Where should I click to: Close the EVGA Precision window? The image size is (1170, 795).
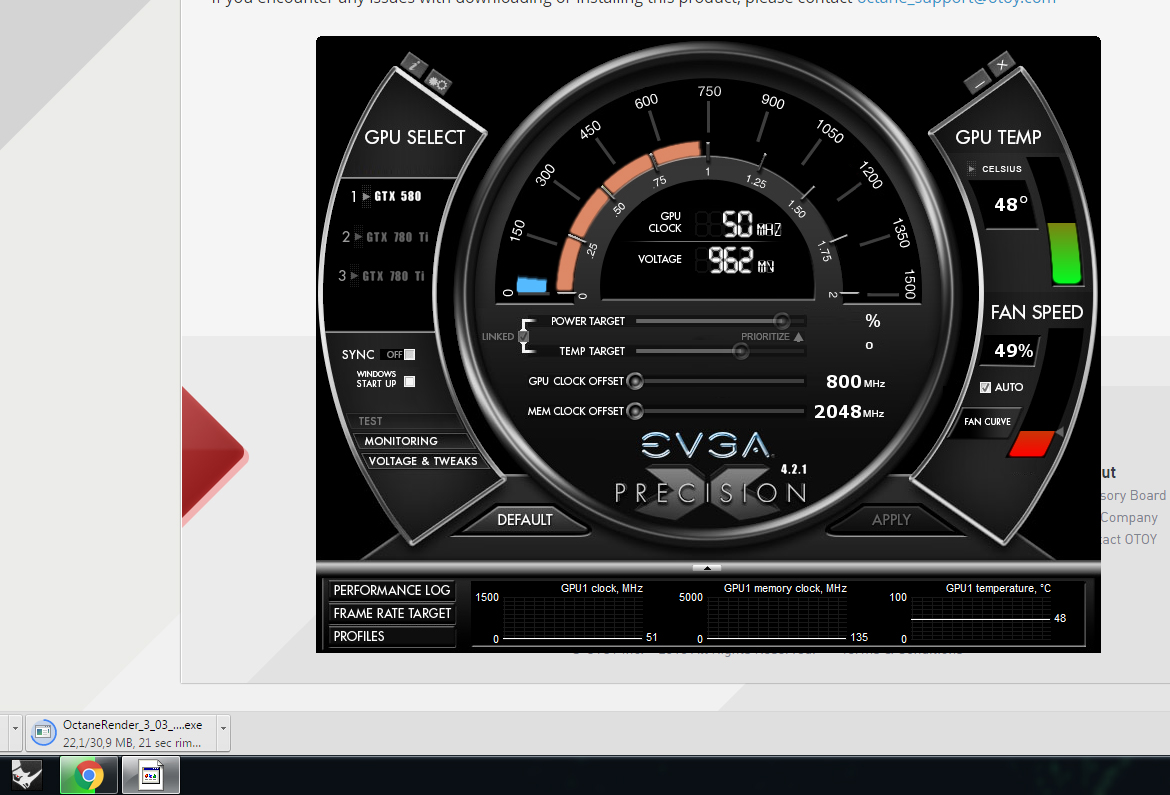1002,64
